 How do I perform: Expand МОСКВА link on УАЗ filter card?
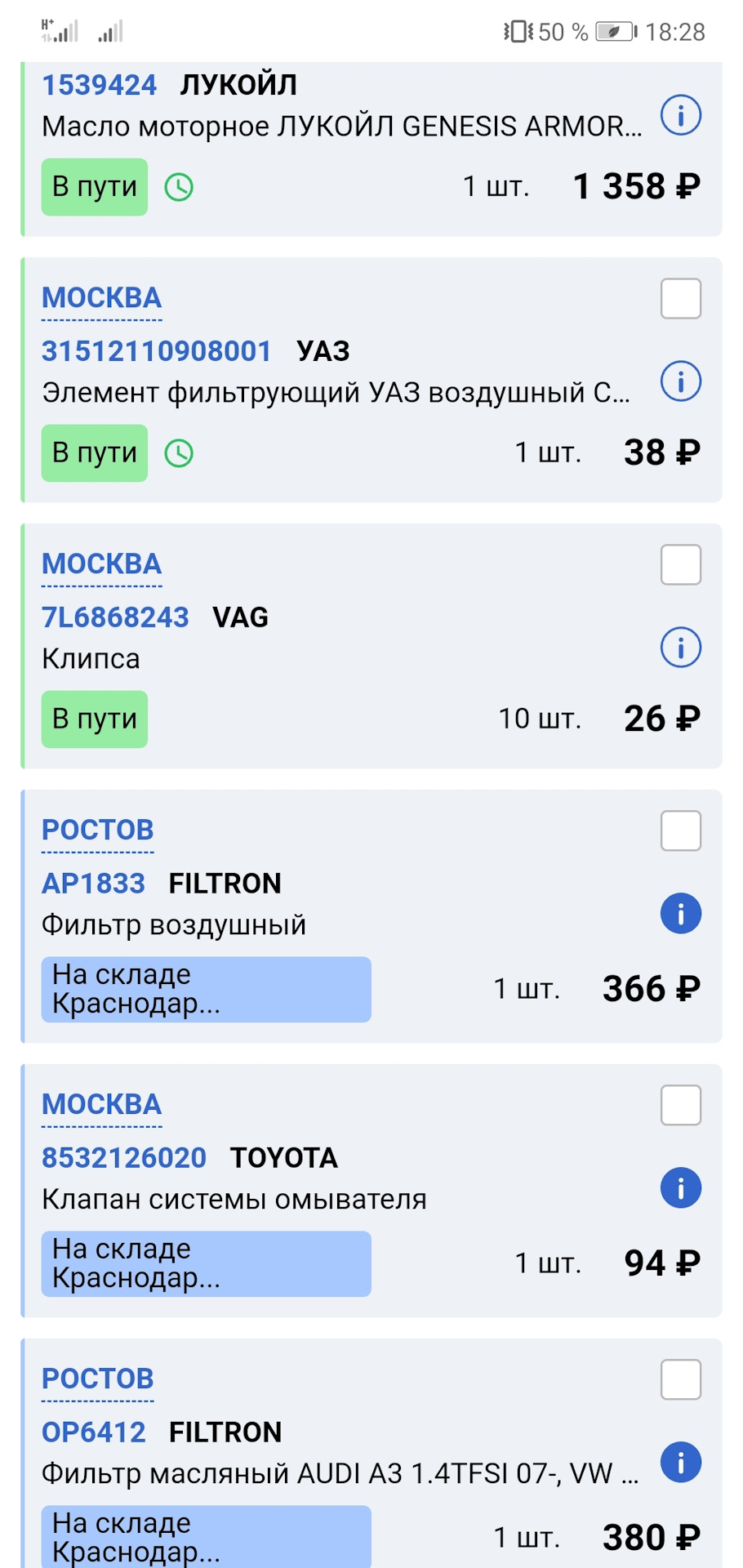coord(101,298)
